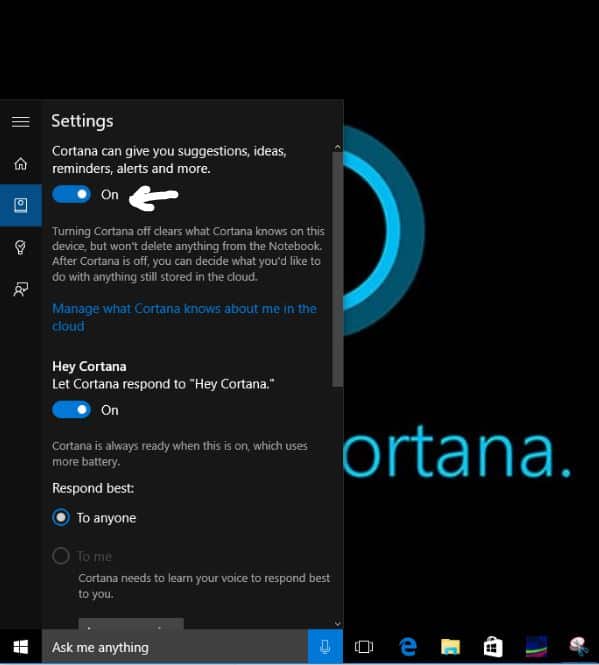Image resolution: width=599 pixels, height=665 pixels.
Task: Open Manage what Cortana knows link
Action: 185,317
